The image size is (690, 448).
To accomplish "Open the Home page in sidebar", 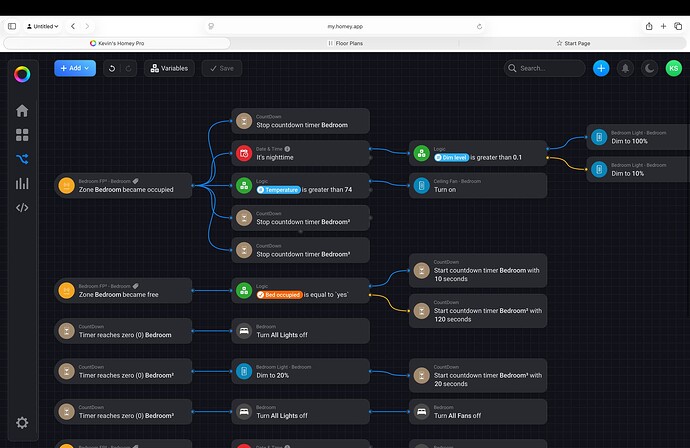I will pyautogui.click(x=22, y=110).
